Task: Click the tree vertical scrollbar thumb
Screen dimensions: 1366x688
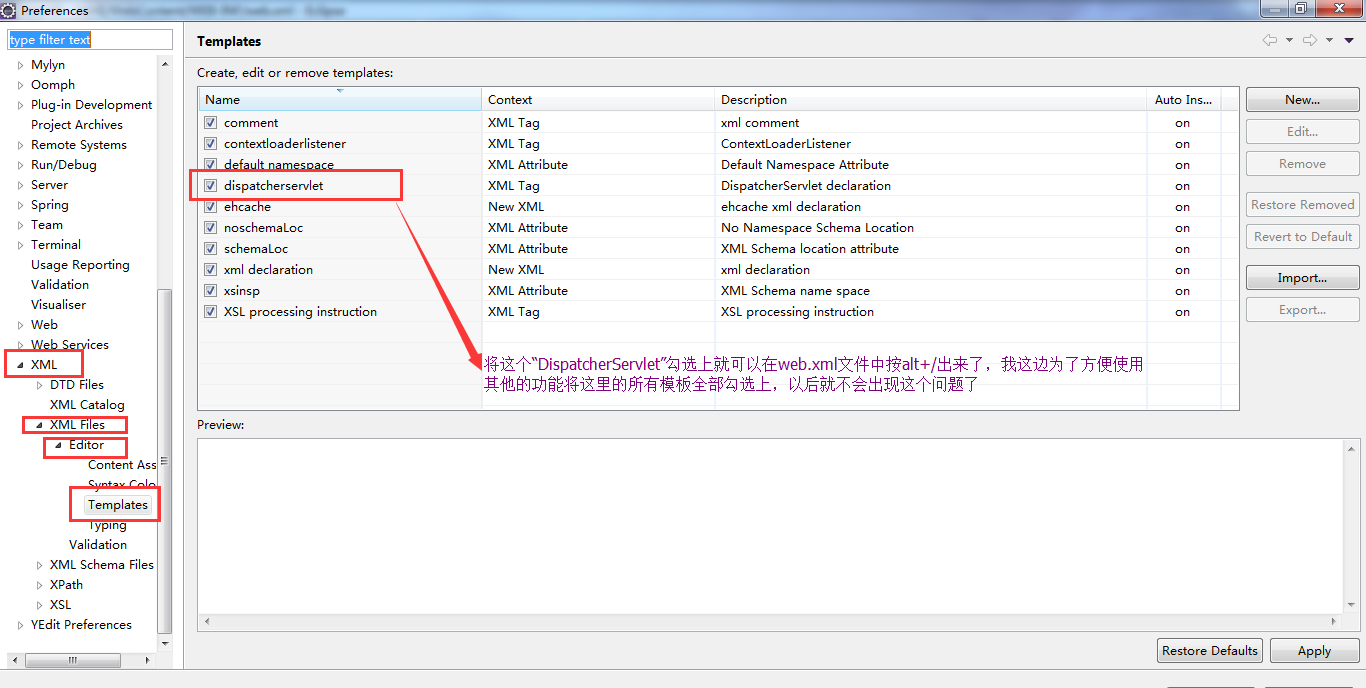Action: [165, 460]
